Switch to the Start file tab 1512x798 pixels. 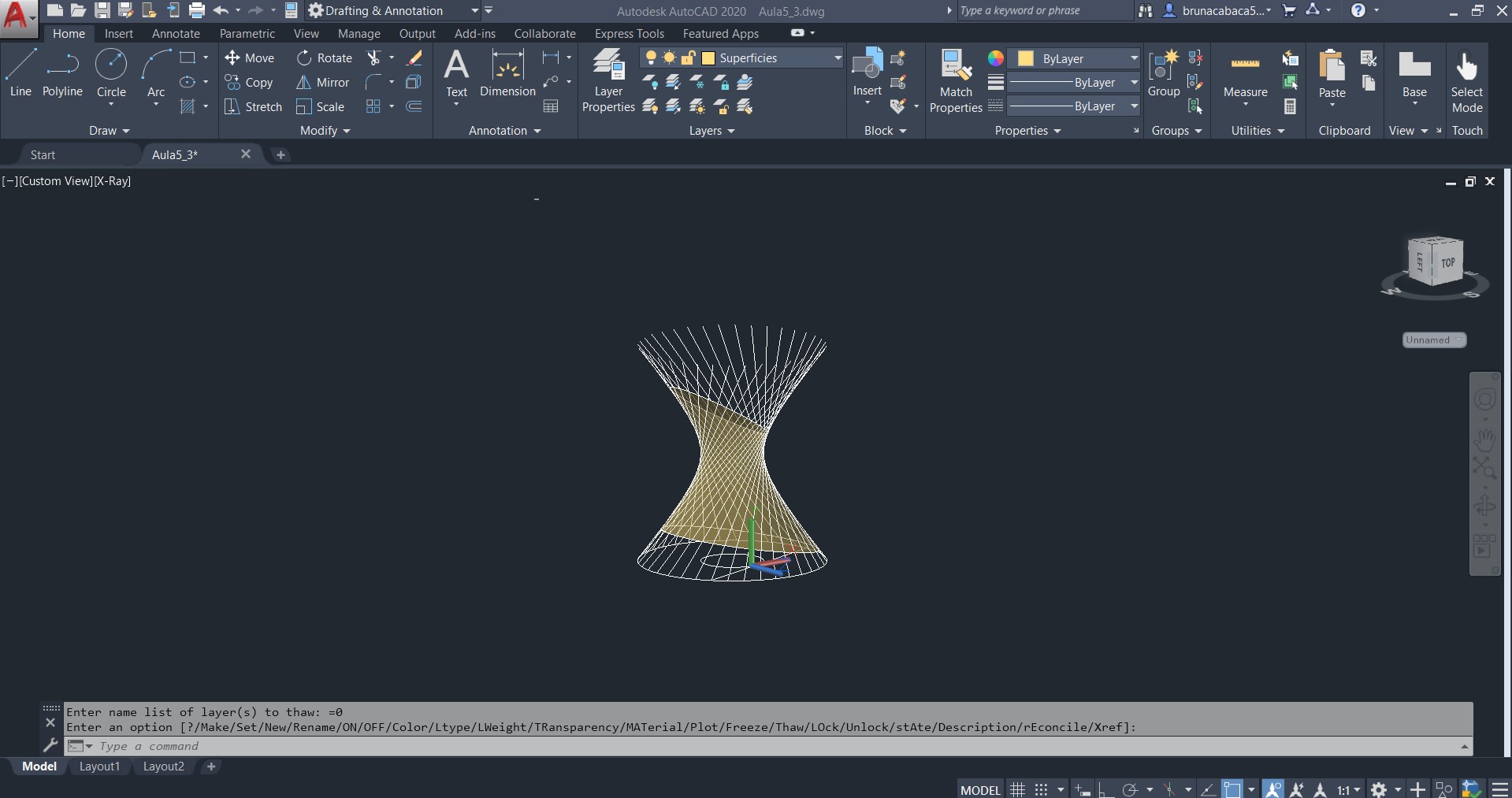pyautogui.click(x=43, y=154)
